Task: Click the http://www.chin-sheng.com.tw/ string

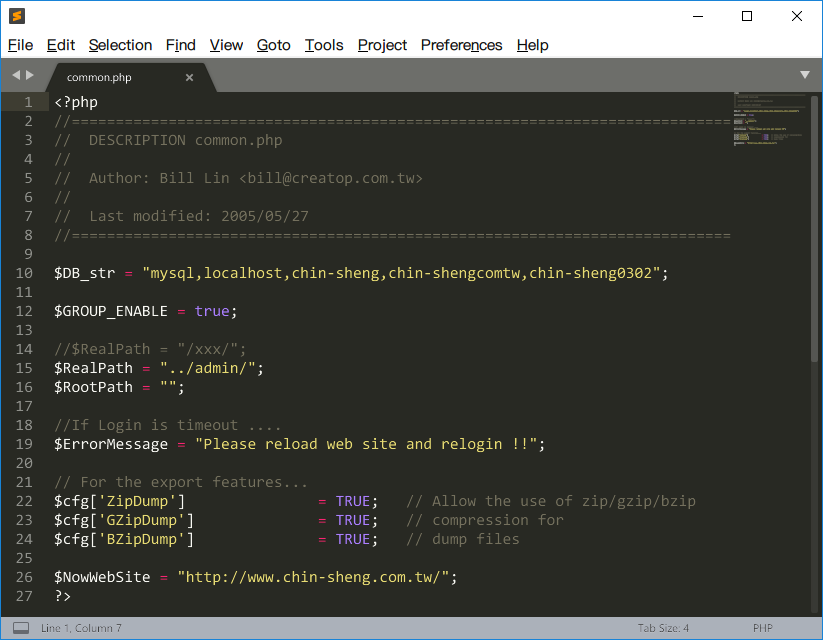Action: point(313,577)
